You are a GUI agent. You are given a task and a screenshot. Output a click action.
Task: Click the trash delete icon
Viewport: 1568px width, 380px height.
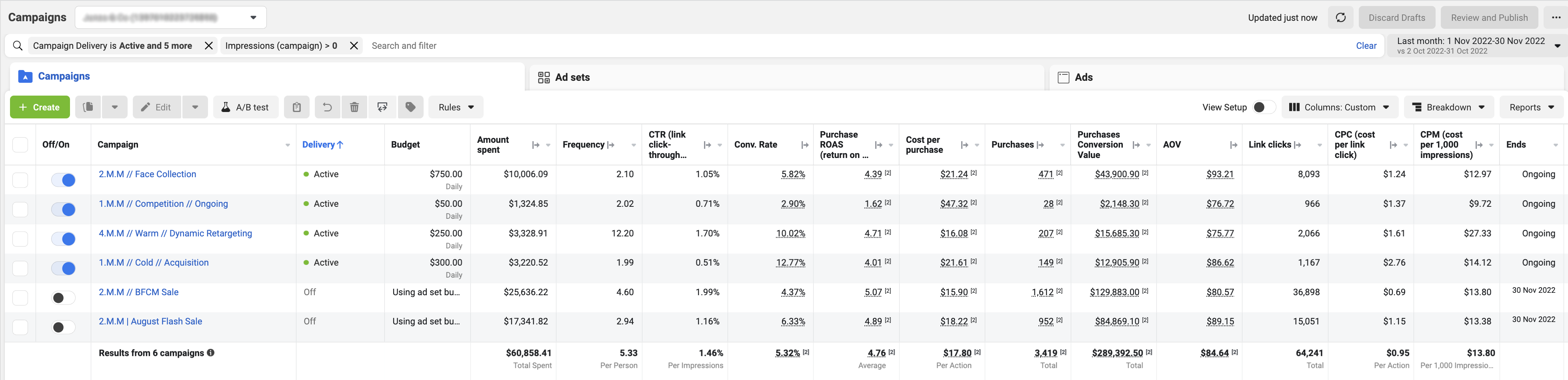pyautogui.click(x=354, y=107)
